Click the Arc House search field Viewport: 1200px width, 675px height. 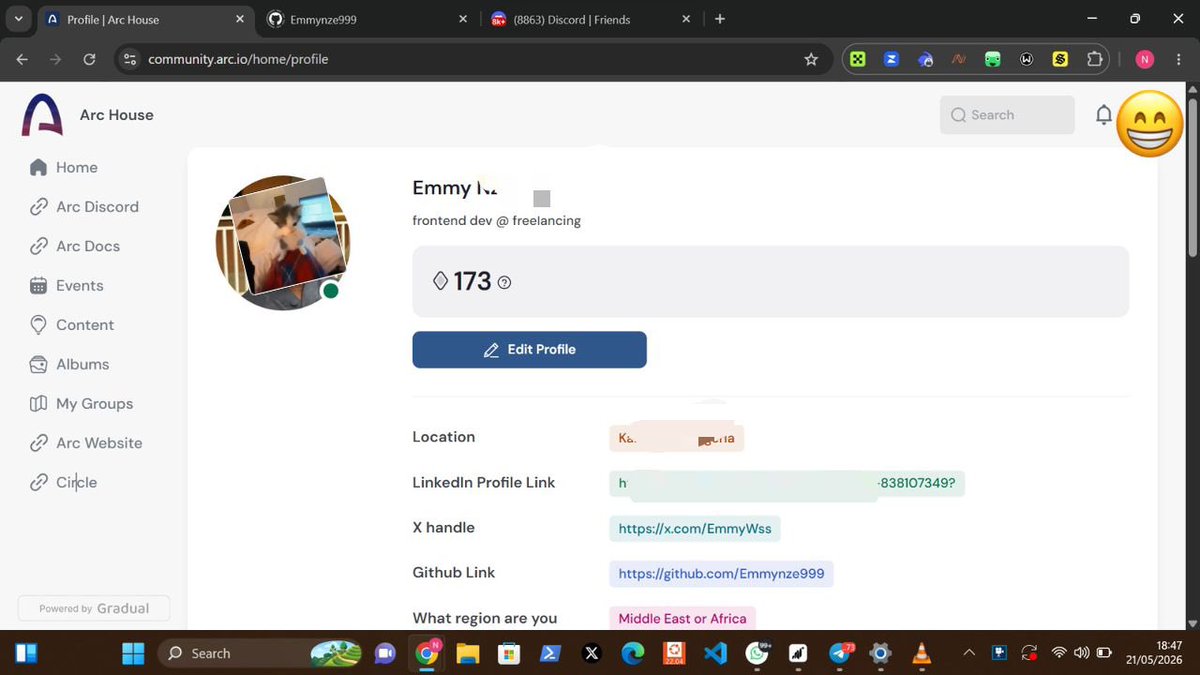point(1007,115)
